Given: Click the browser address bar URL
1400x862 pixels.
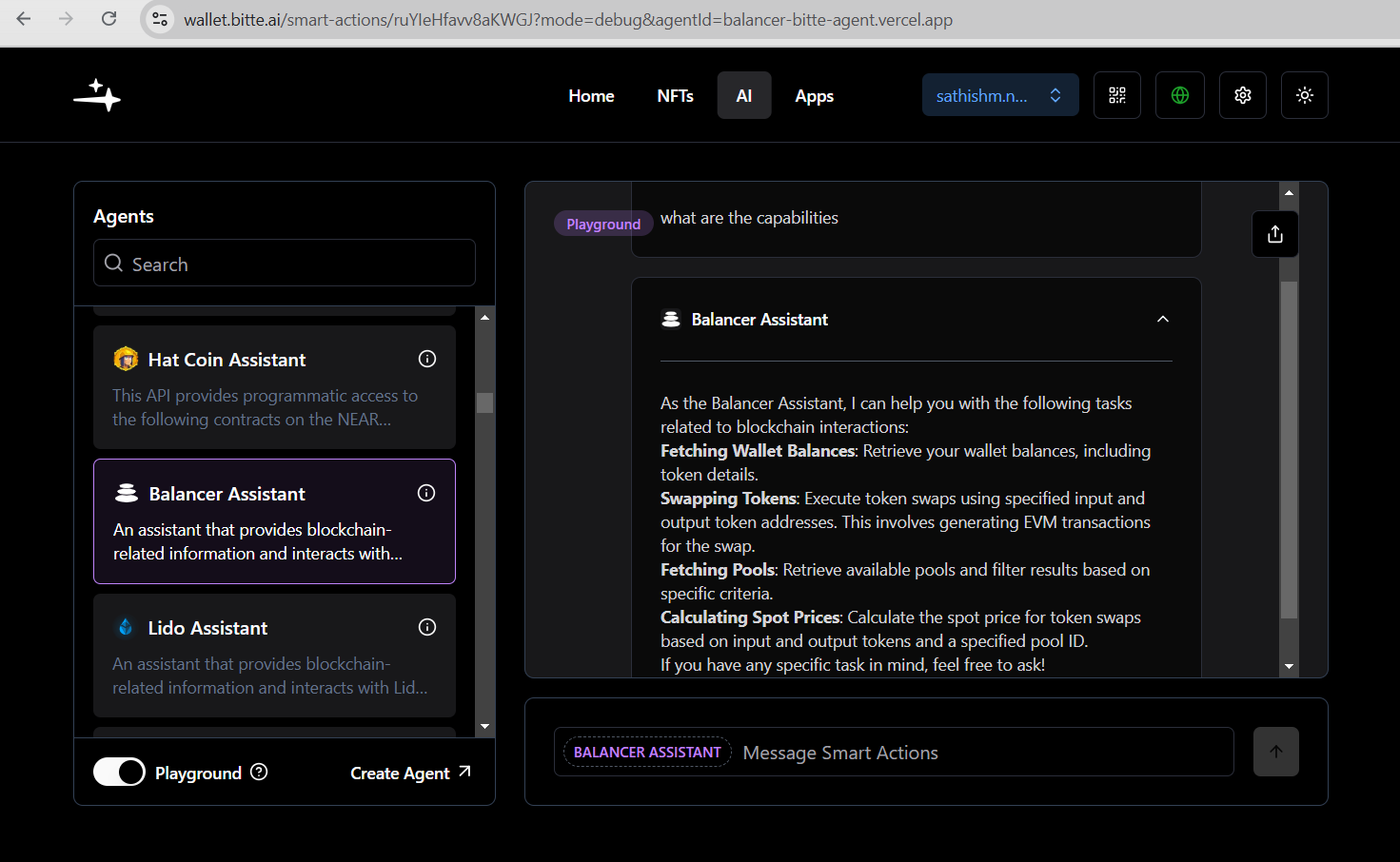Looking at the screenshot, I should tap(568, 20).
